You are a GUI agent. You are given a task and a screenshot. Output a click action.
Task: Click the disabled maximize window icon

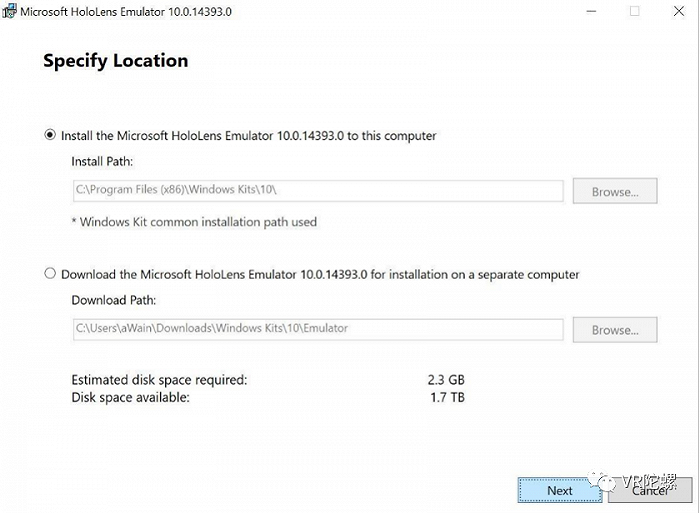634,12
